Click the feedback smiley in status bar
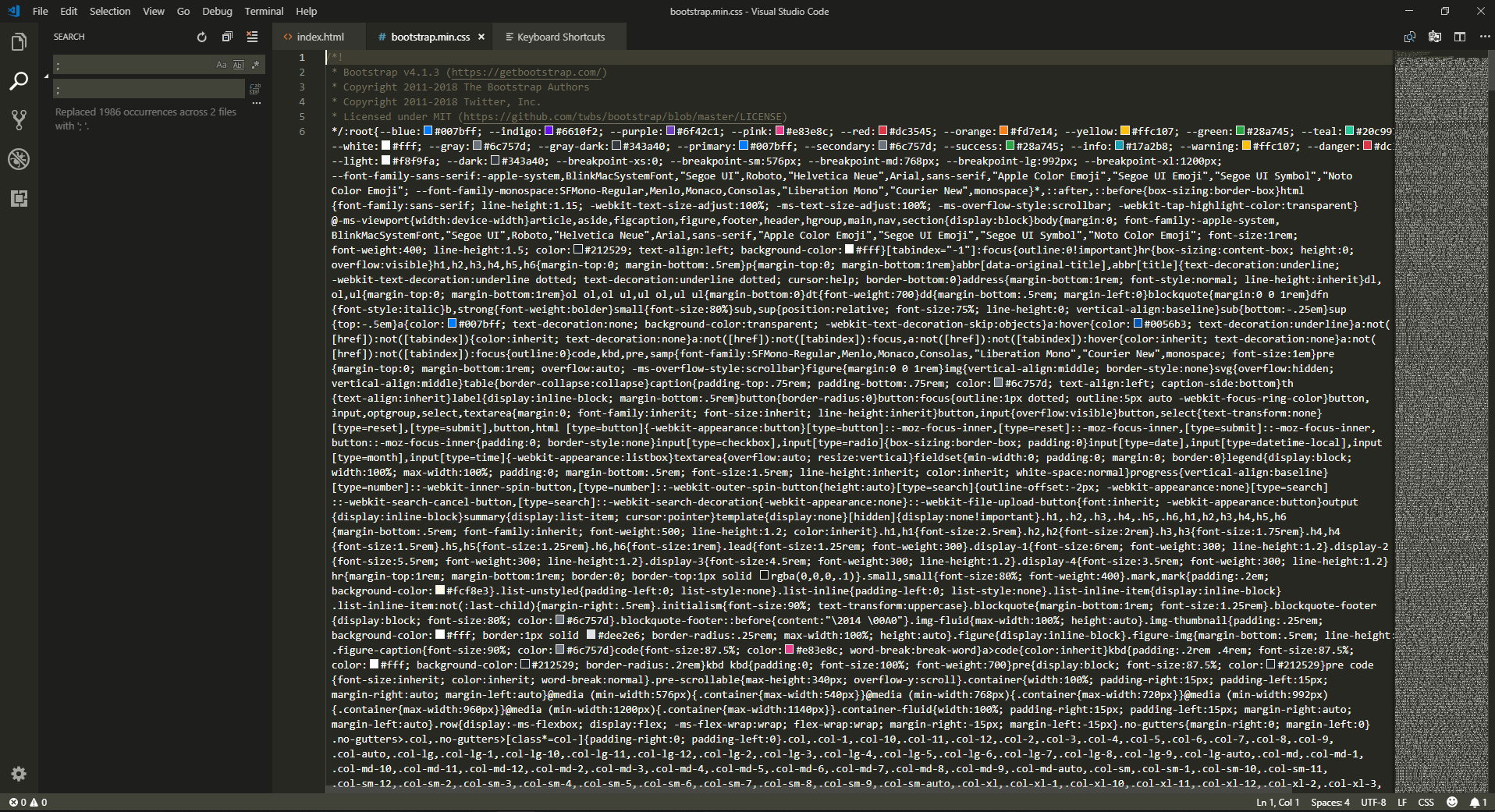The image size is (1495, 812). click(1452, 802)
